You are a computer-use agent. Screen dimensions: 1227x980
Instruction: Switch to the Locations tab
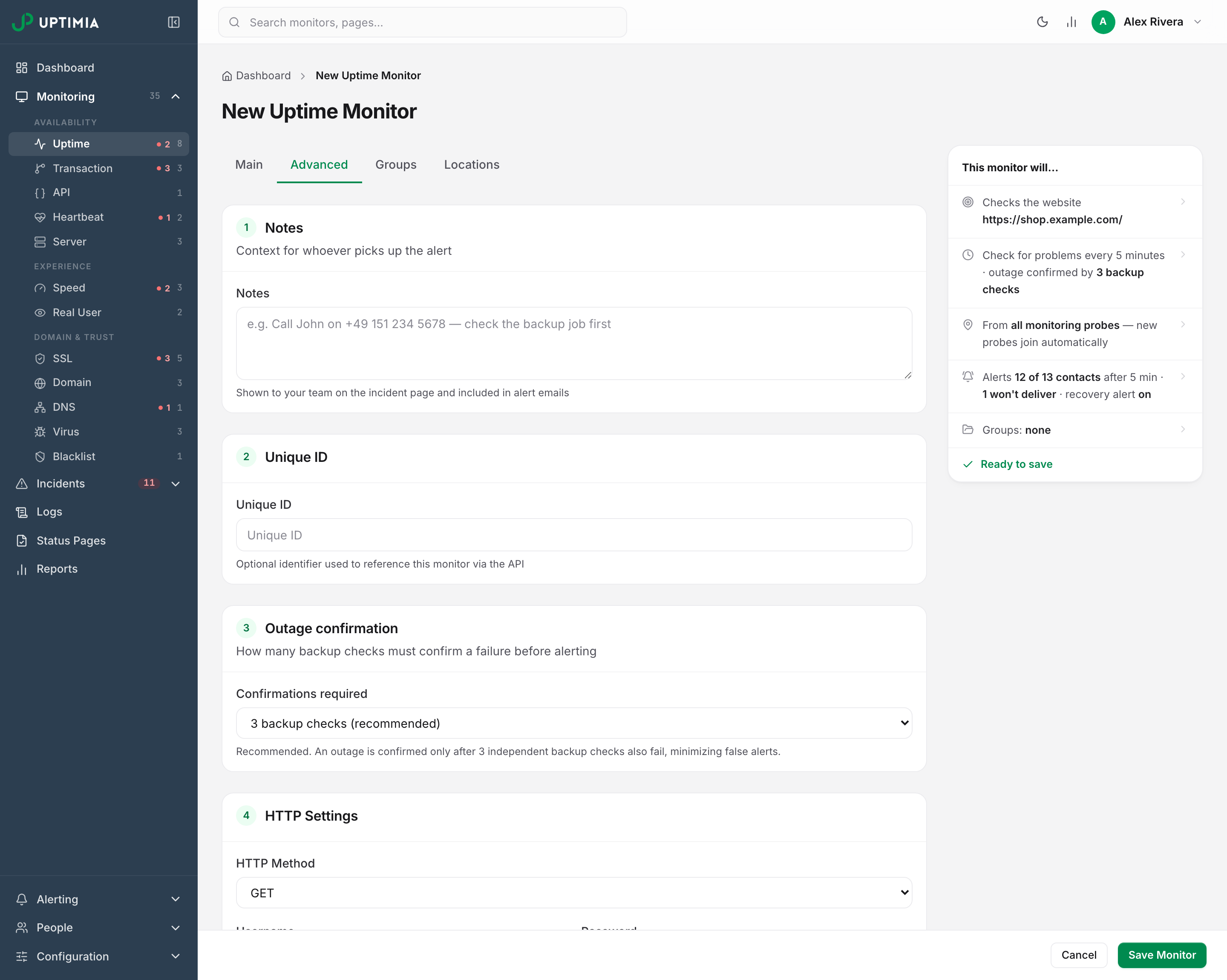click(471, 165)
